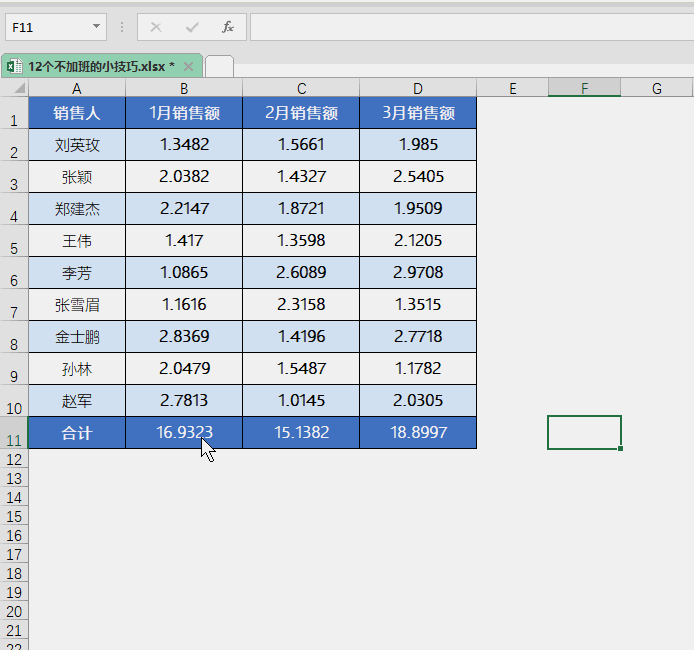
Task: Click the cell with value 2.9708
Action: point(418,273)
